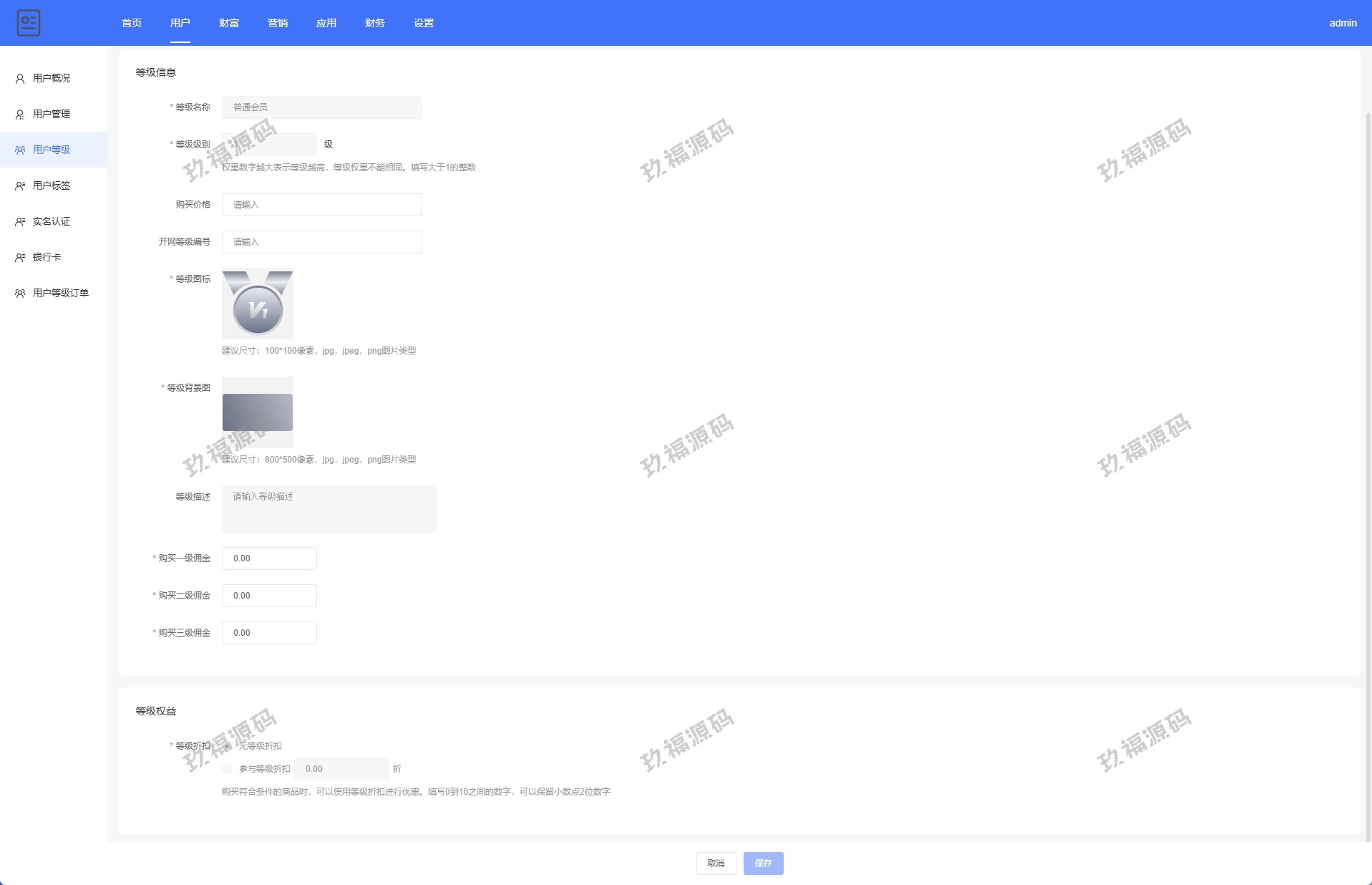Screen dimensions: 1372x885
Task: Select the 无等级折扣 radio option
Action: [228, 746]
